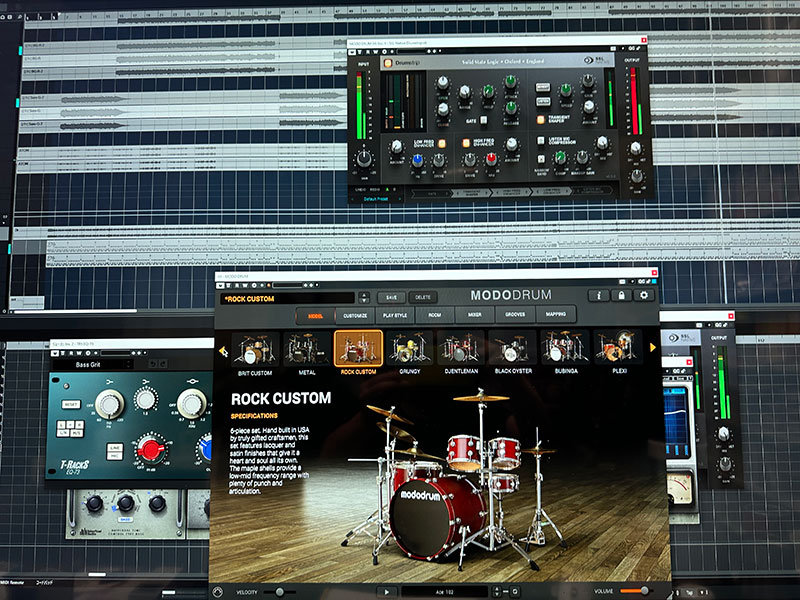
Task: Click the SSL logo in Drumstrip header
Action: (x=596, y=60)
